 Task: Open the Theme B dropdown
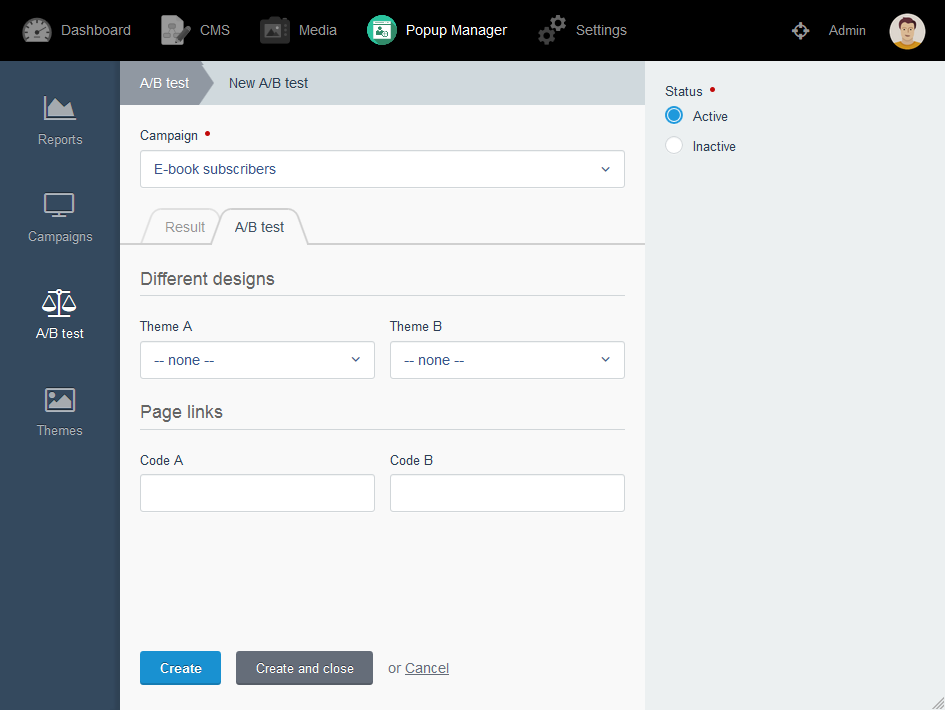[507, 360]
